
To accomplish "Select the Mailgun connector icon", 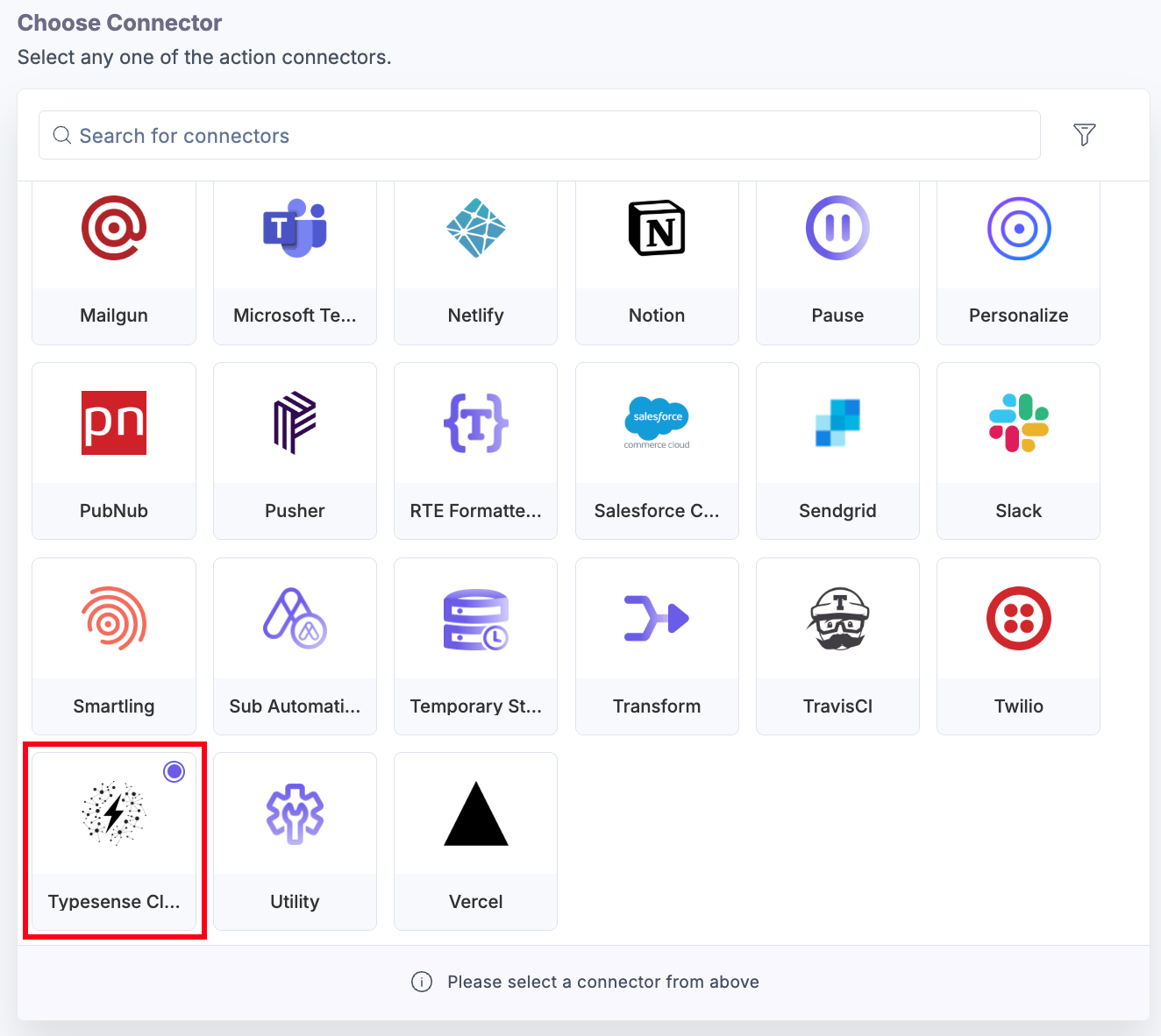I will tap(114, 228).
